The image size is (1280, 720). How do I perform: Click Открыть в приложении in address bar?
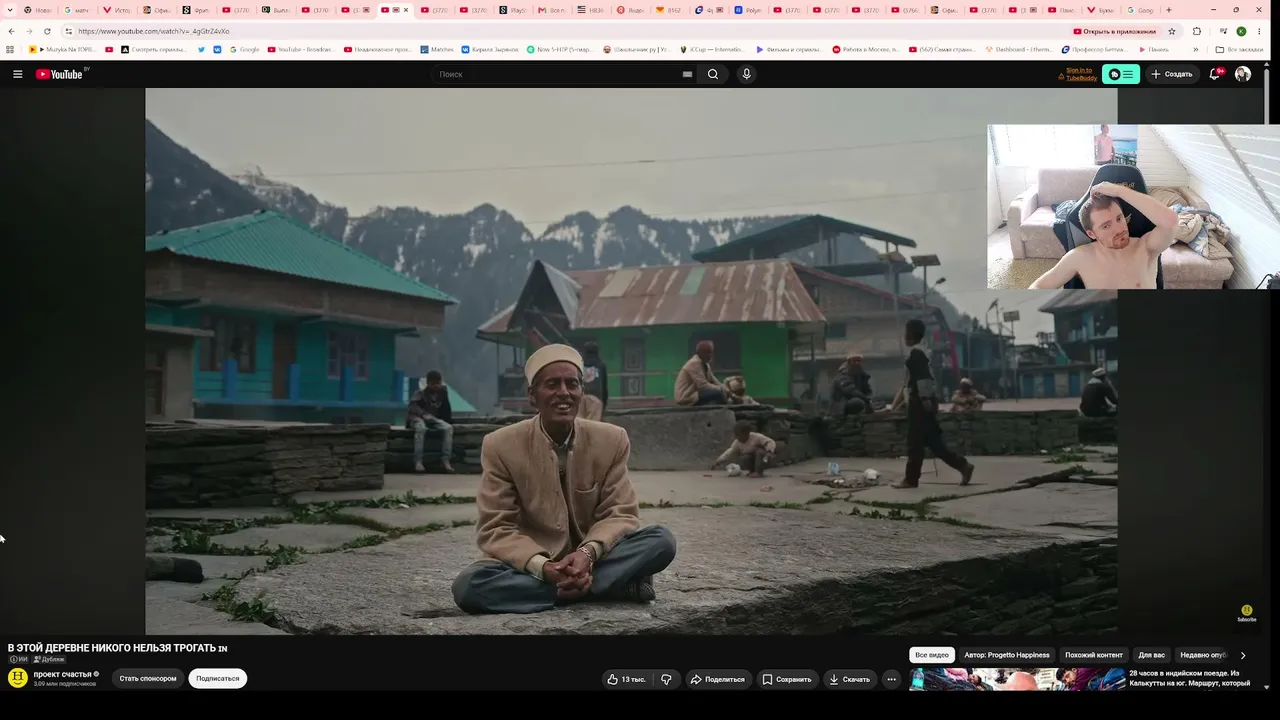(1114, 31)
